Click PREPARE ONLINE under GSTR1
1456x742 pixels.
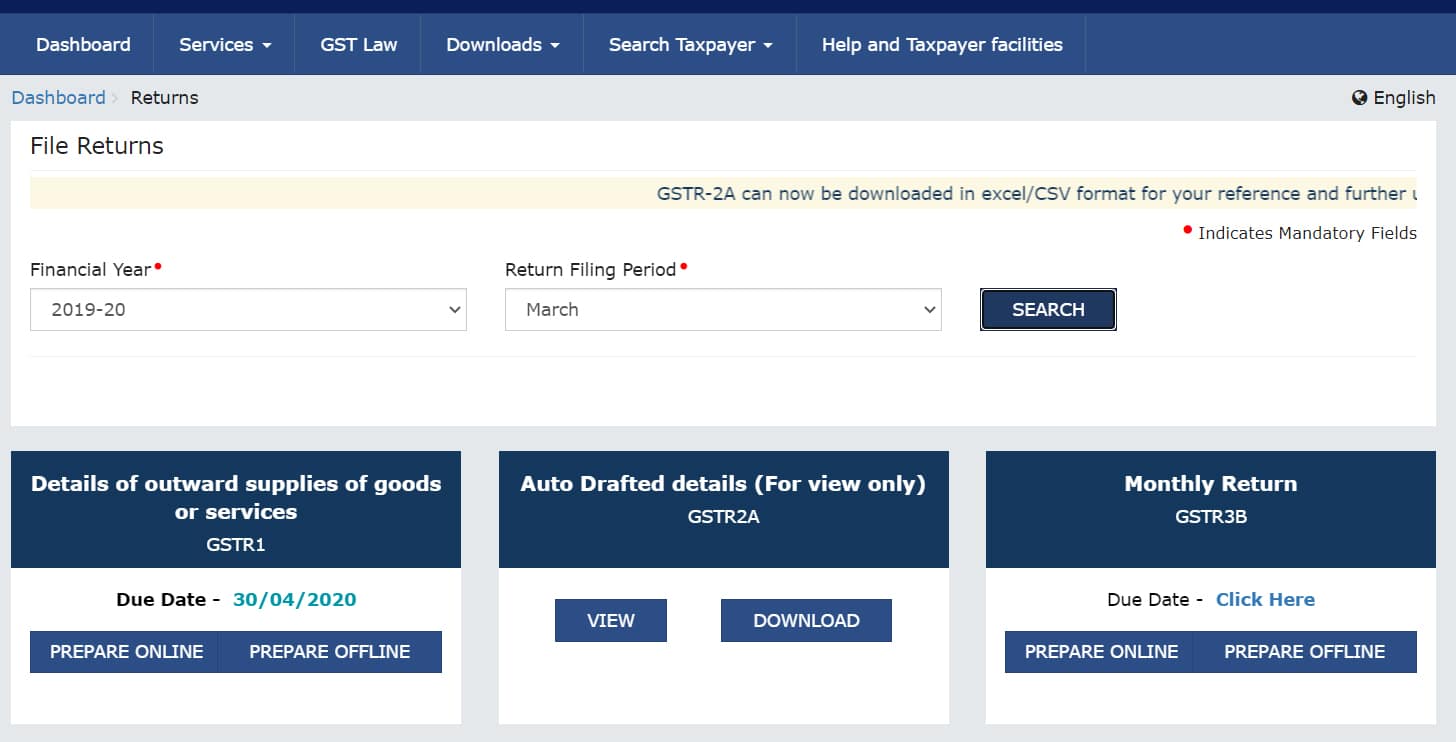click(124, 651)
